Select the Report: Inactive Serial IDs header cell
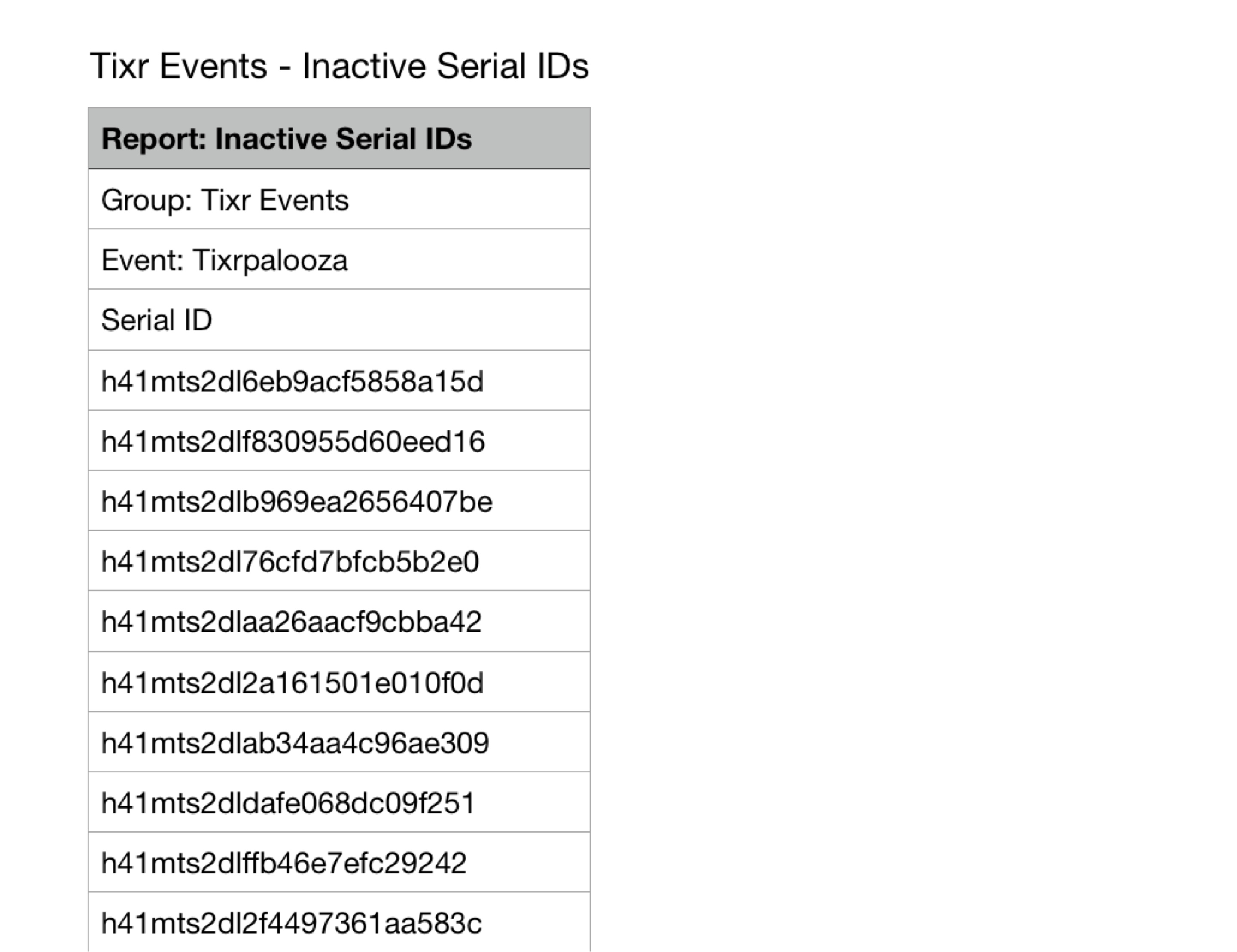The width and height of the screenshot is (1237, 952). point(339,138)
